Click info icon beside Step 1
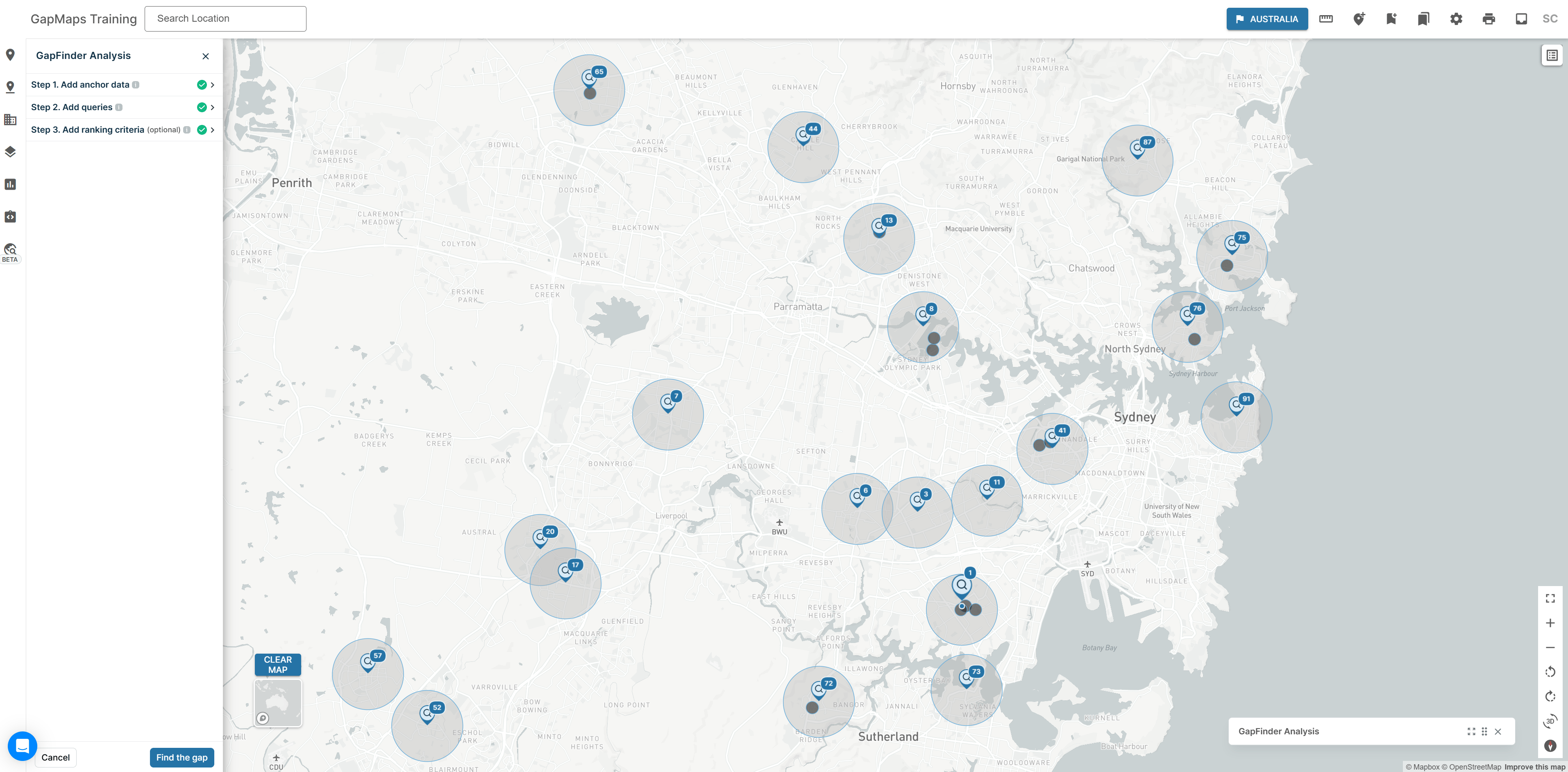 136,84
